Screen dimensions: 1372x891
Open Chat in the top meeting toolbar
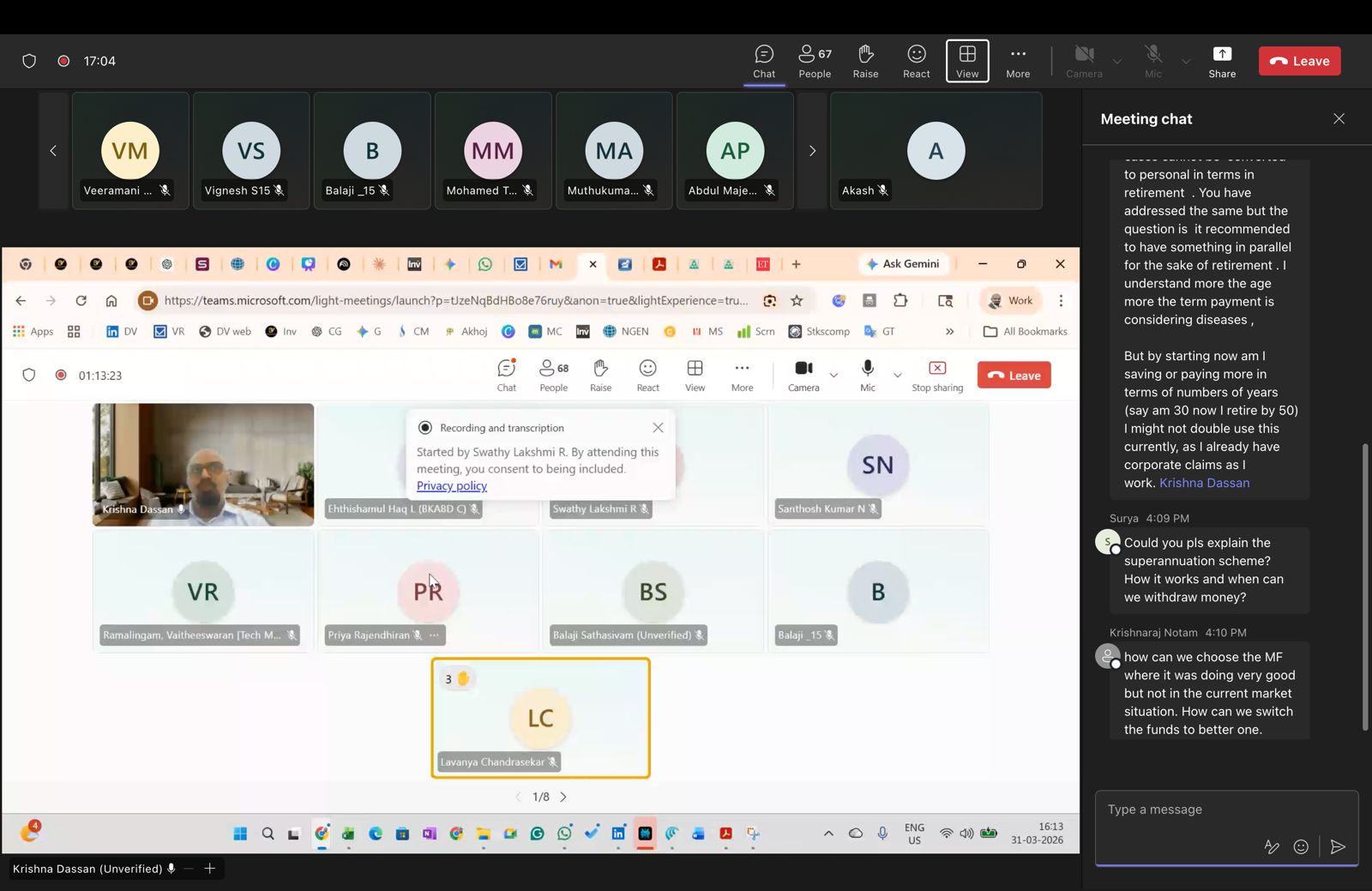coord(763,61)
